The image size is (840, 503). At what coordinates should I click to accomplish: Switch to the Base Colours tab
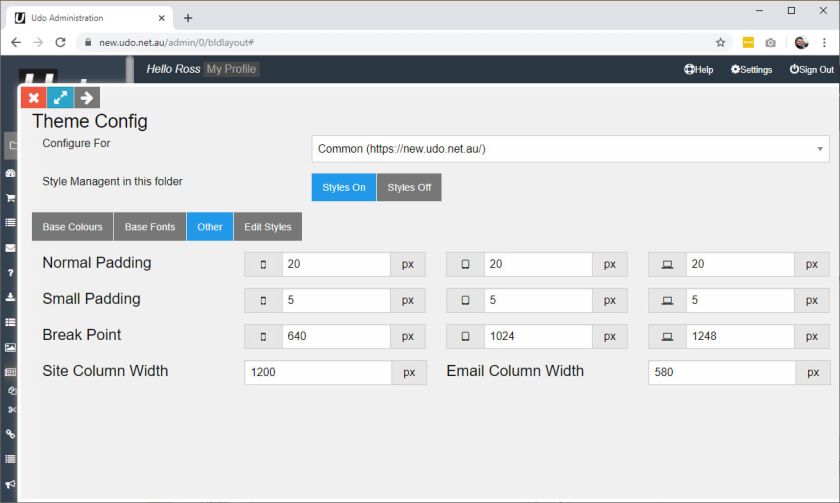point(72,227)
